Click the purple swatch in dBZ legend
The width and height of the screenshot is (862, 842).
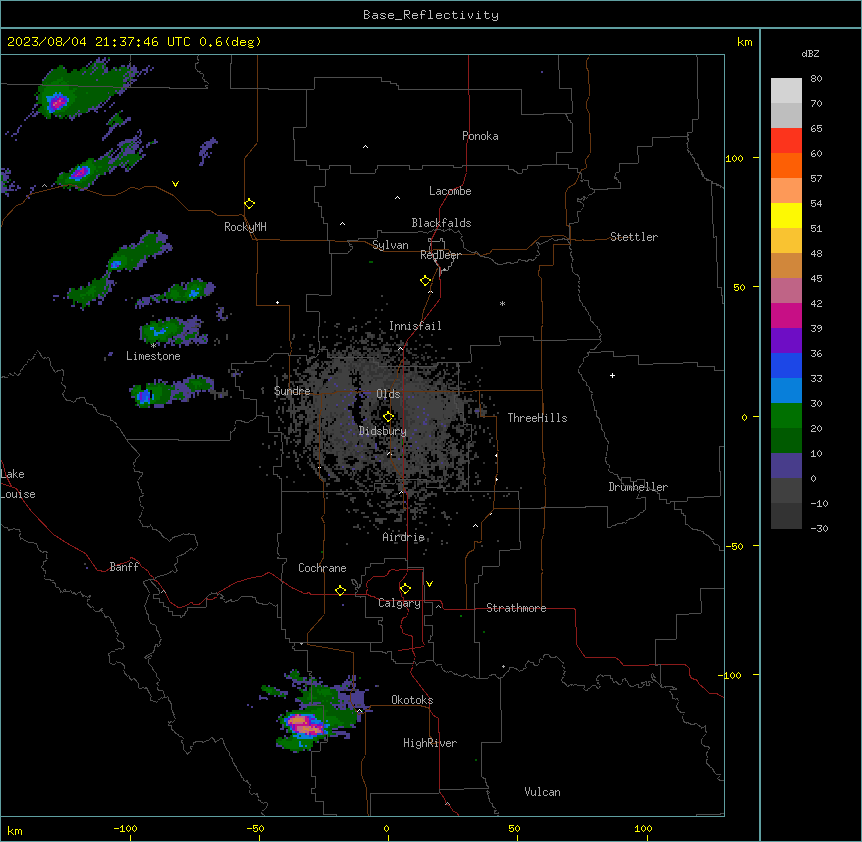(786, 340)
